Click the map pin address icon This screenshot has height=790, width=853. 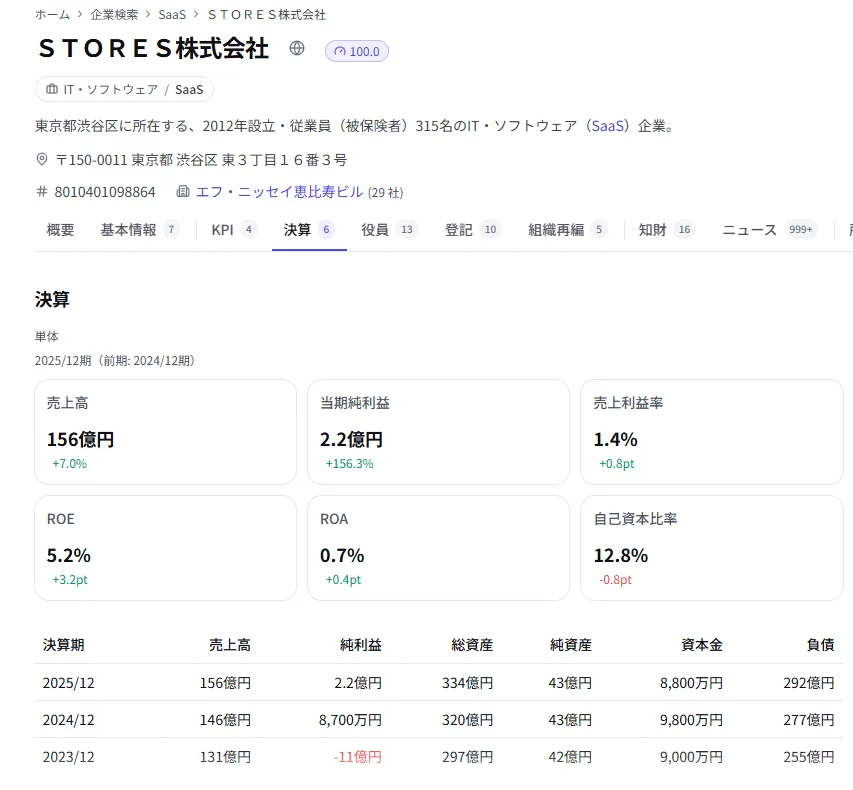coord(42,159)
